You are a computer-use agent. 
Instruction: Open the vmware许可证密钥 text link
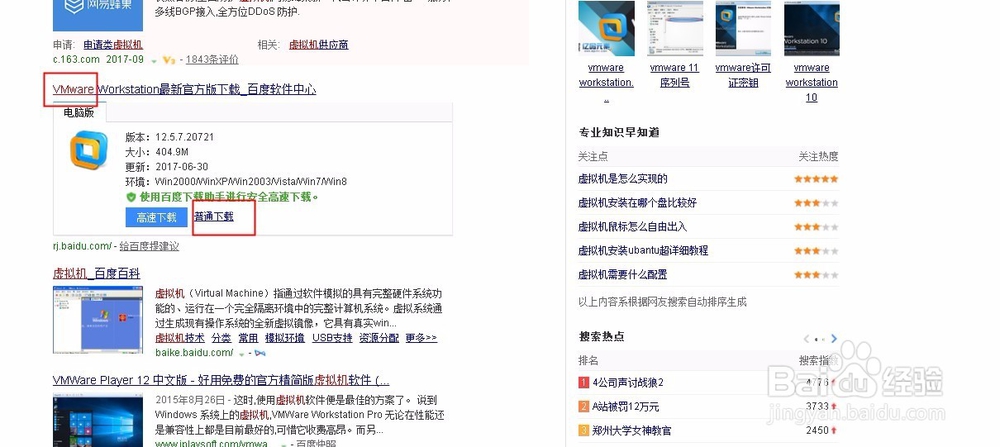[x=743, y=75]
